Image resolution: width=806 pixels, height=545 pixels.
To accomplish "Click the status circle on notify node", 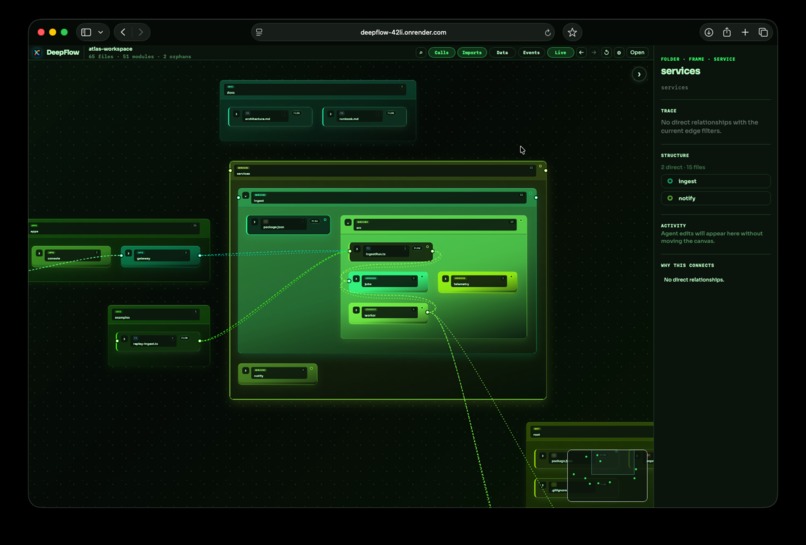I will (x=312, y=368).
